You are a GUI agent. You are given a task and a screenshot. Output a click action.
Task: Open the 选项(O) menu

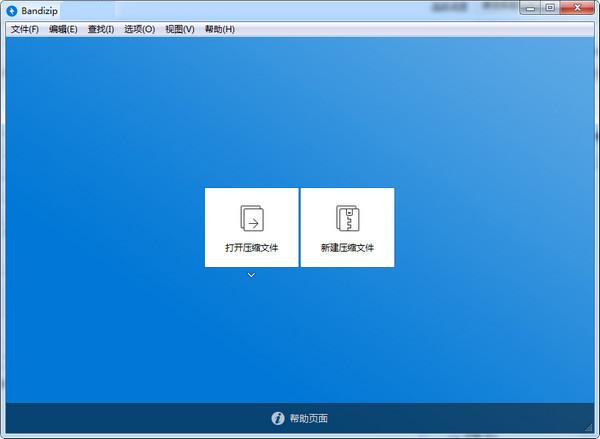tap(139, 29)
